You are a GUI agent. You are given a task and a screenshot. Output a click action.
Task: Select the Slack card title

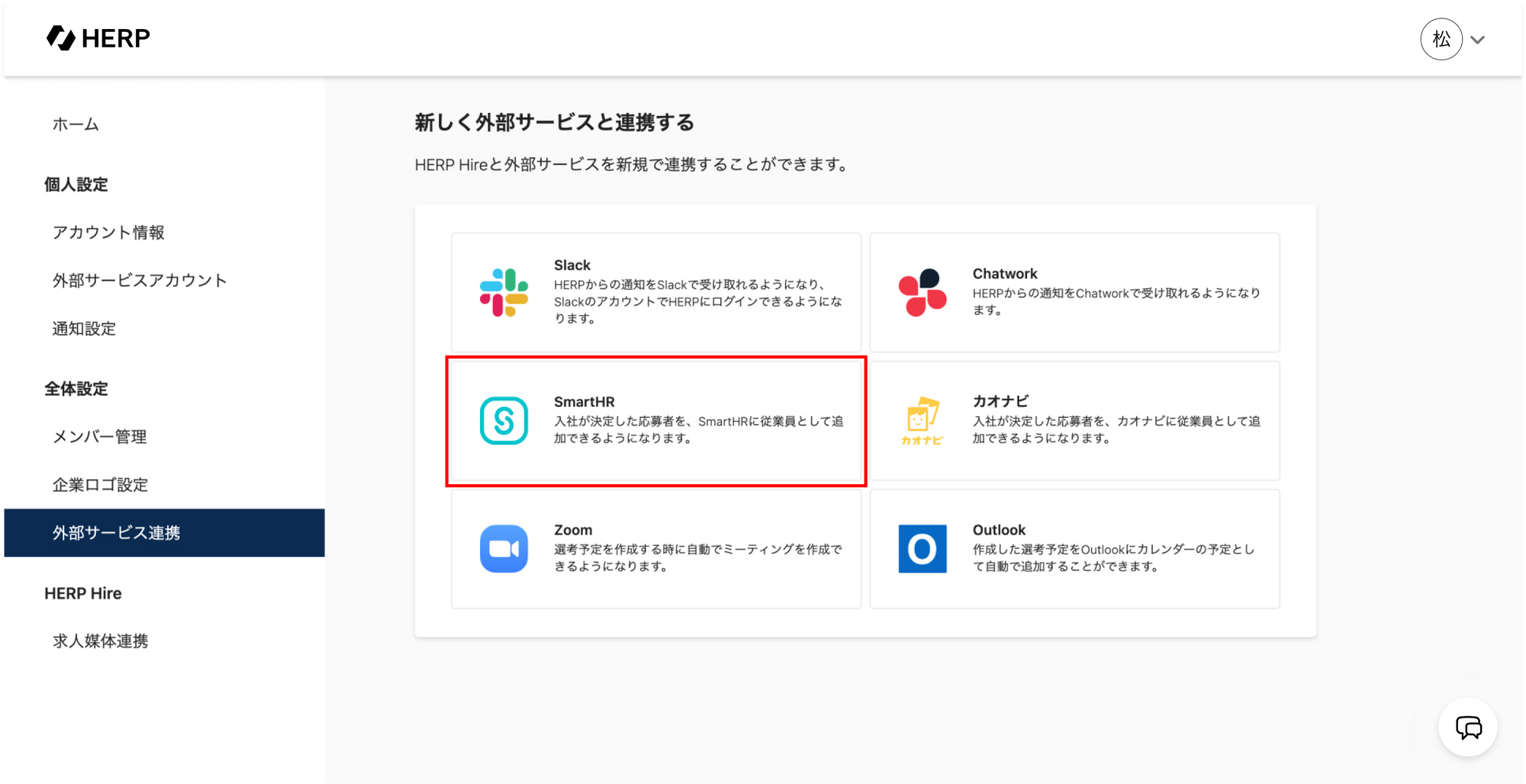572,265
